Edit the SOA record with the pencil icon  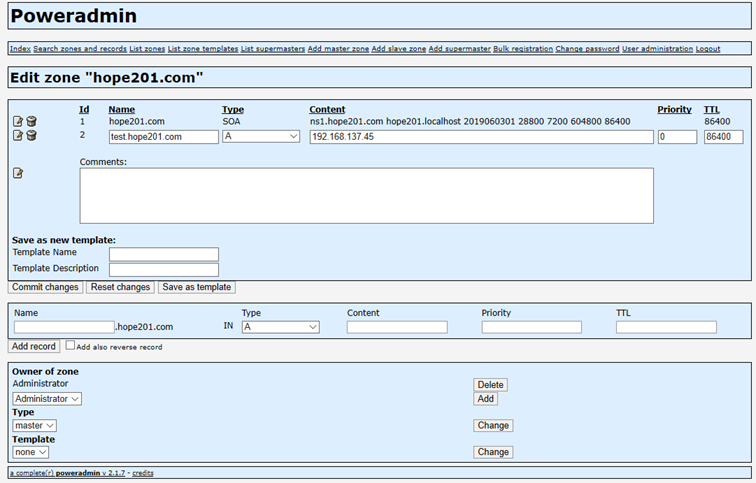(18, 121)
